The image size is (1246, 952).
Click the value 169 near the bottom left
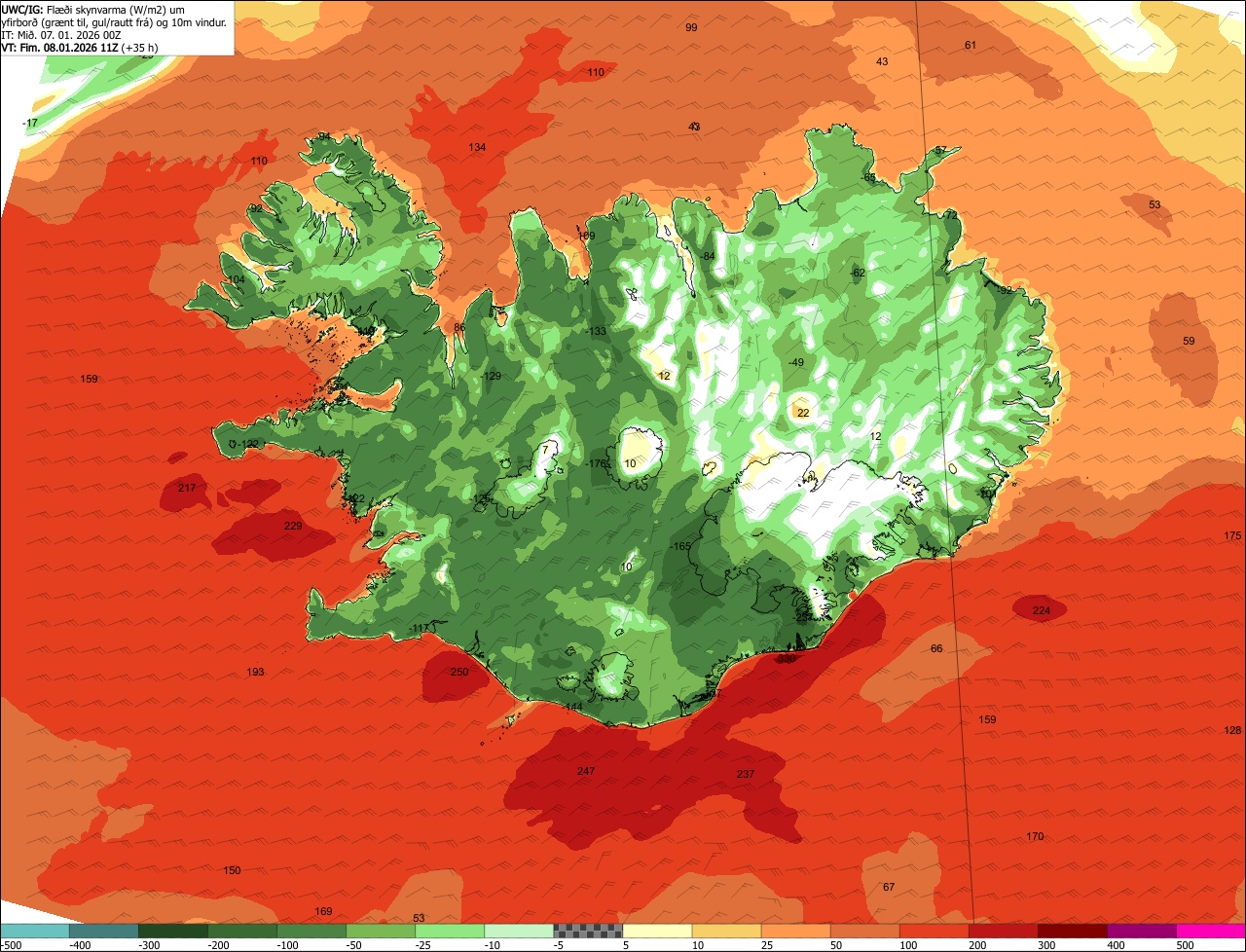(x=323, y=911)
